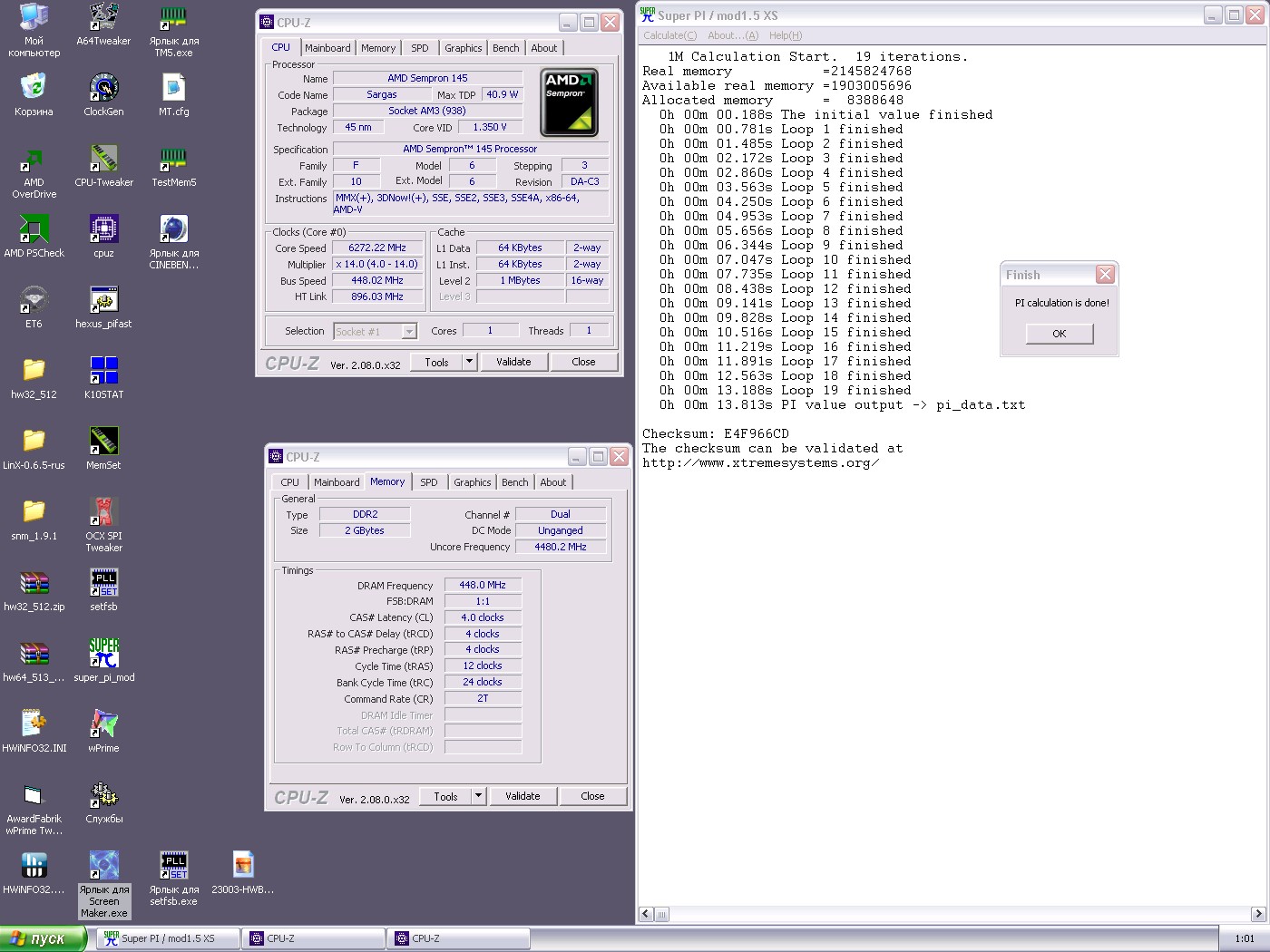Click Close button in the bottom CPU-Z window
Screen dimensions: 1270x952
tap(592, 796)
